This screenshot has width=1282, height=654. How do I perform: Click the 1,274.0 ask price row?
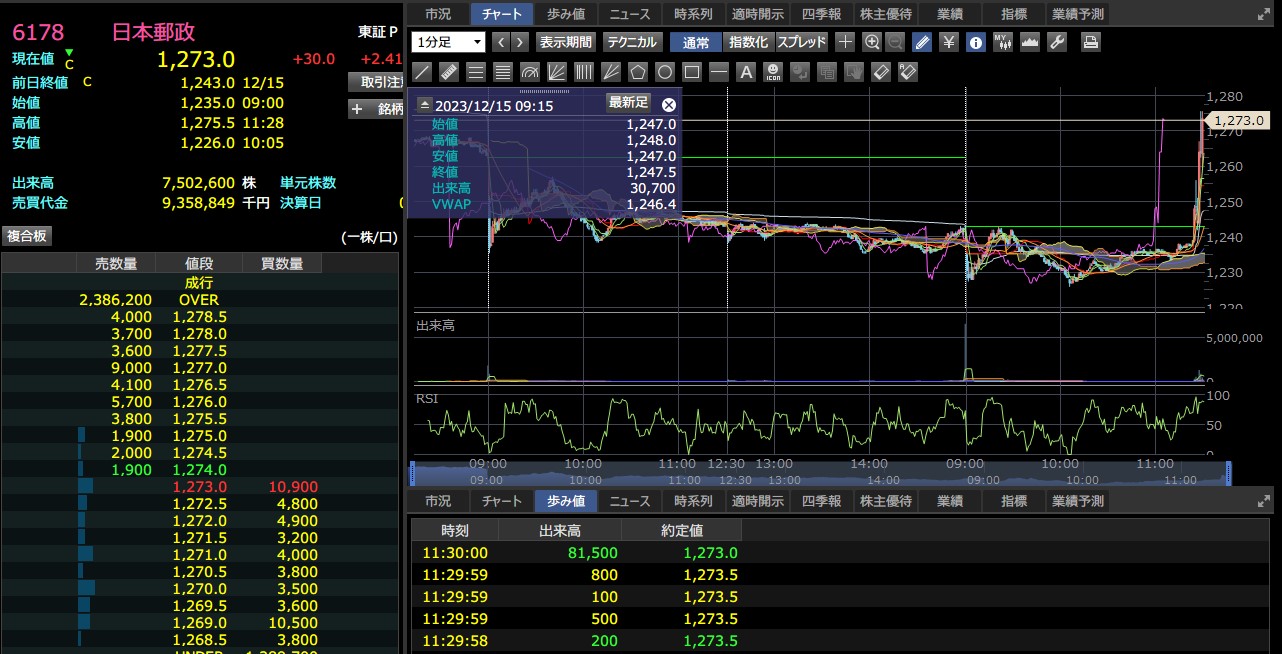[200, 469]
